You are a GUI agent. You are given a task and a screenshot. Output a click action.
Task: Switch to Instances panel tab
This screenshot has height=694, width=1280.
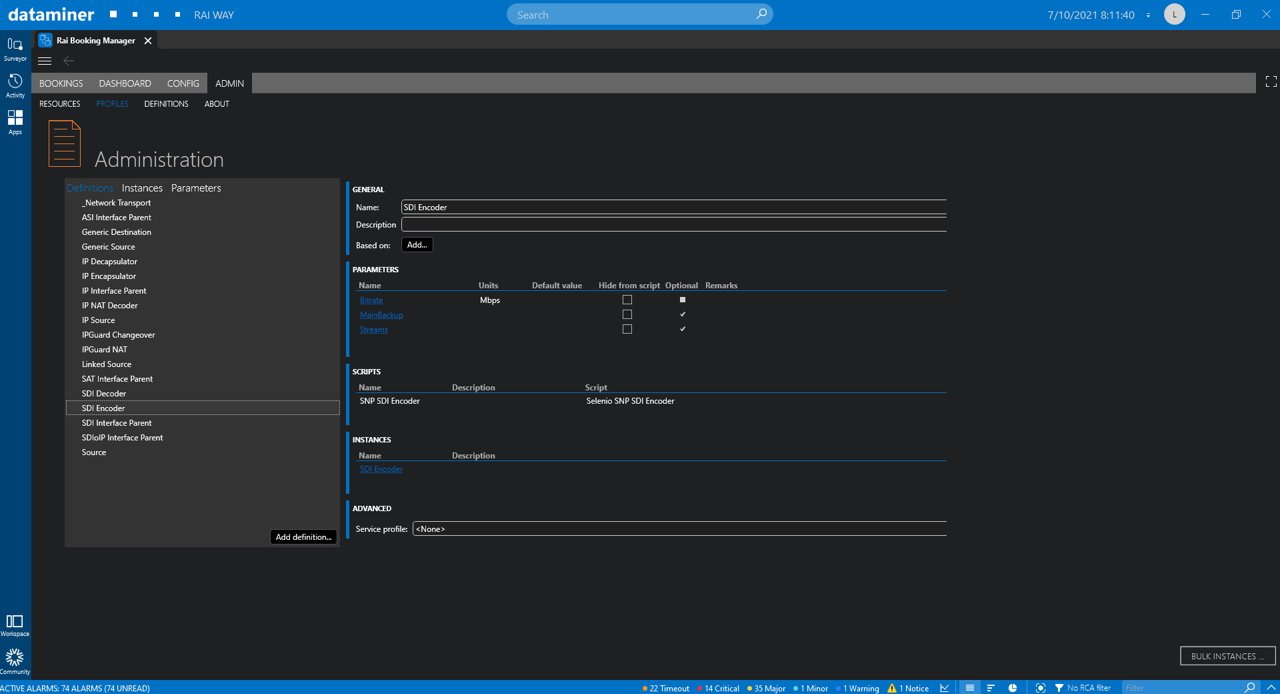point(142,188)
